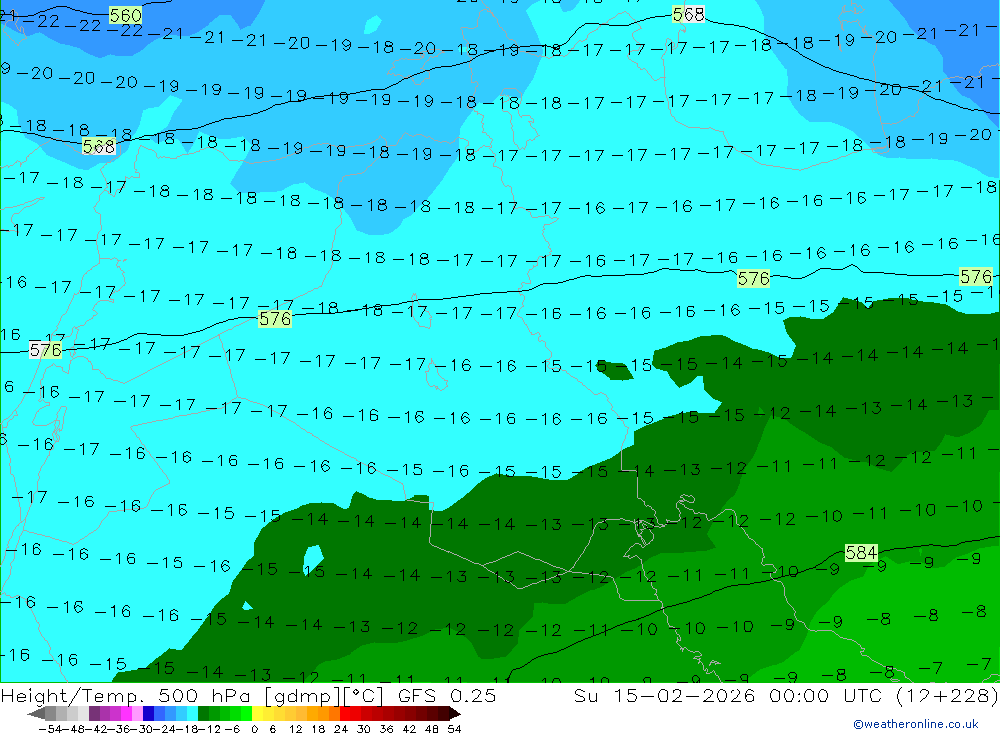Pick the bright red legend swatch
The image size is (1000, 733).
pyautogui.click(x=345, y=713)
